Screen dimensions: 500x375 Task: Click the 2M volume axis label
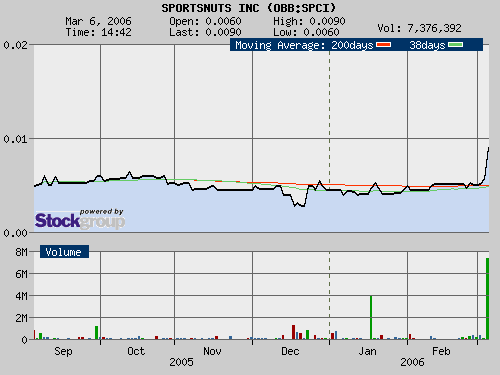[x=21, y=318]
